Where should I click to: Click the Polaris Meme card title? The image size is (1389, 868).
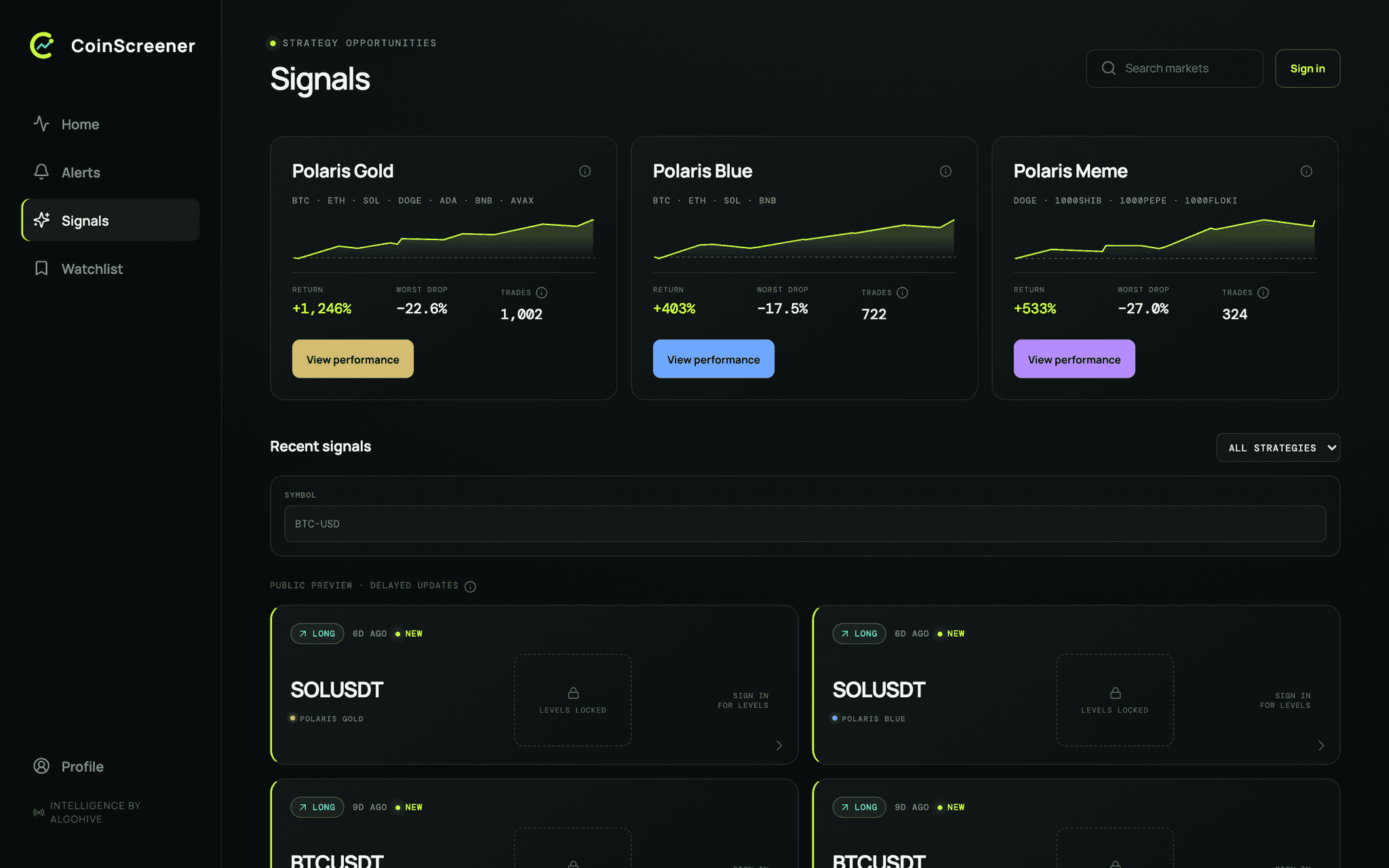point(1071,171)
